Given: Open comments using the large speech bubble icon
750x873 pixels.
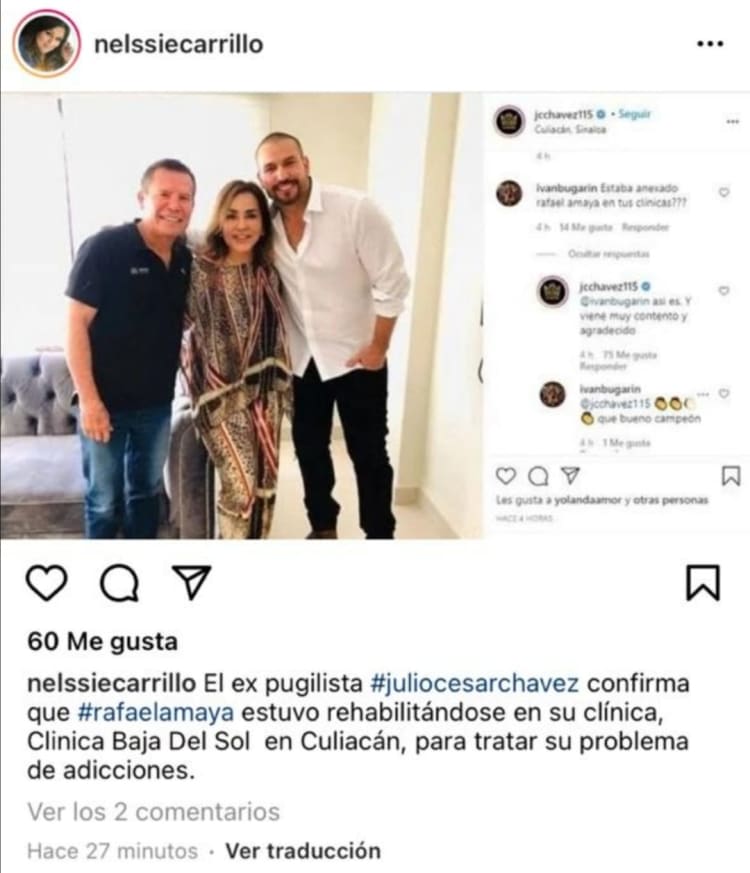Looking at the screenshot, I should 119,583.
